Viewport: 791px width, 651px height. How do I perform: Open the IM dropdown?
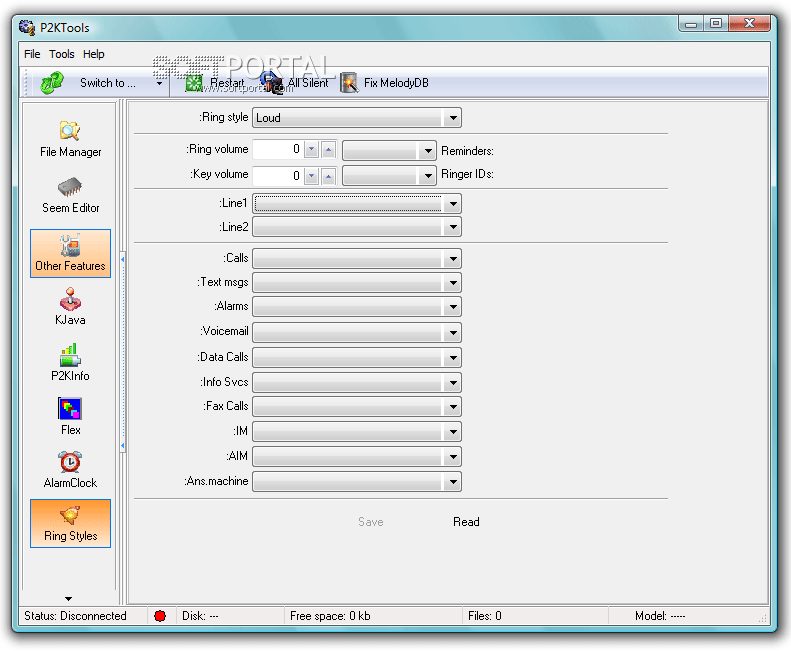(357, 431)
